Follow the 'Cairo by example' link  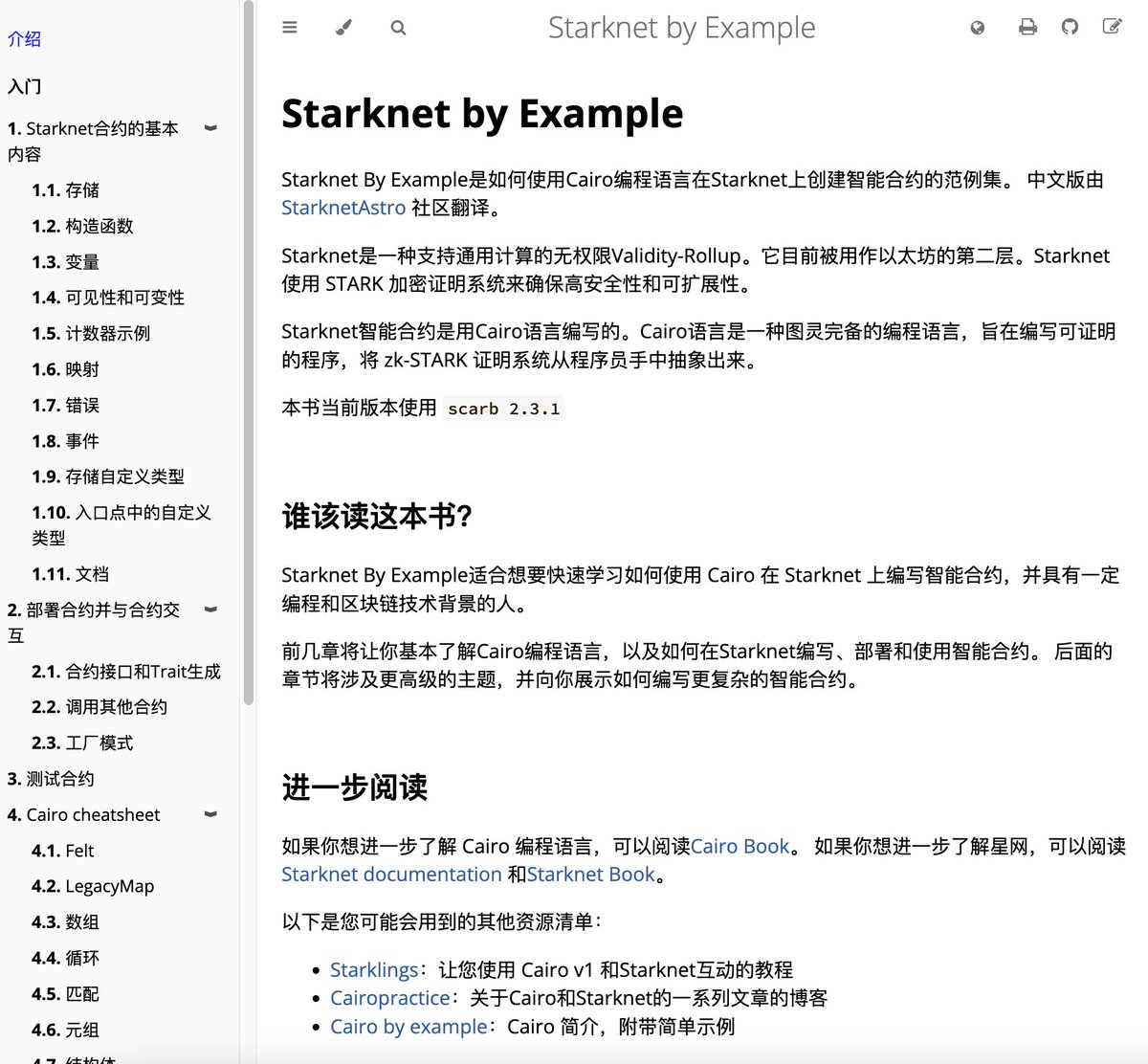tap(408, 1027)
